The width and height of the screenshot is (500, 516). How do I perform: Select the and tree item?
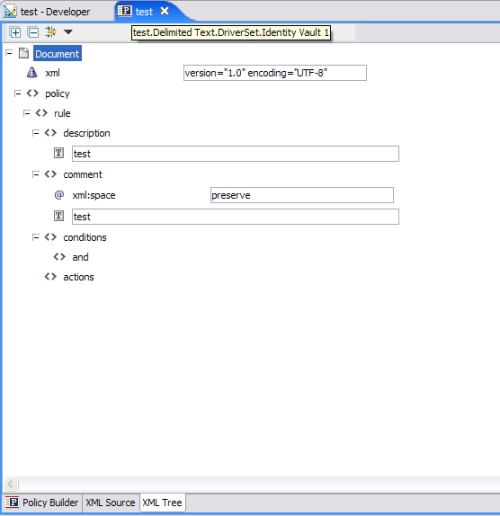tap(80, 257)
